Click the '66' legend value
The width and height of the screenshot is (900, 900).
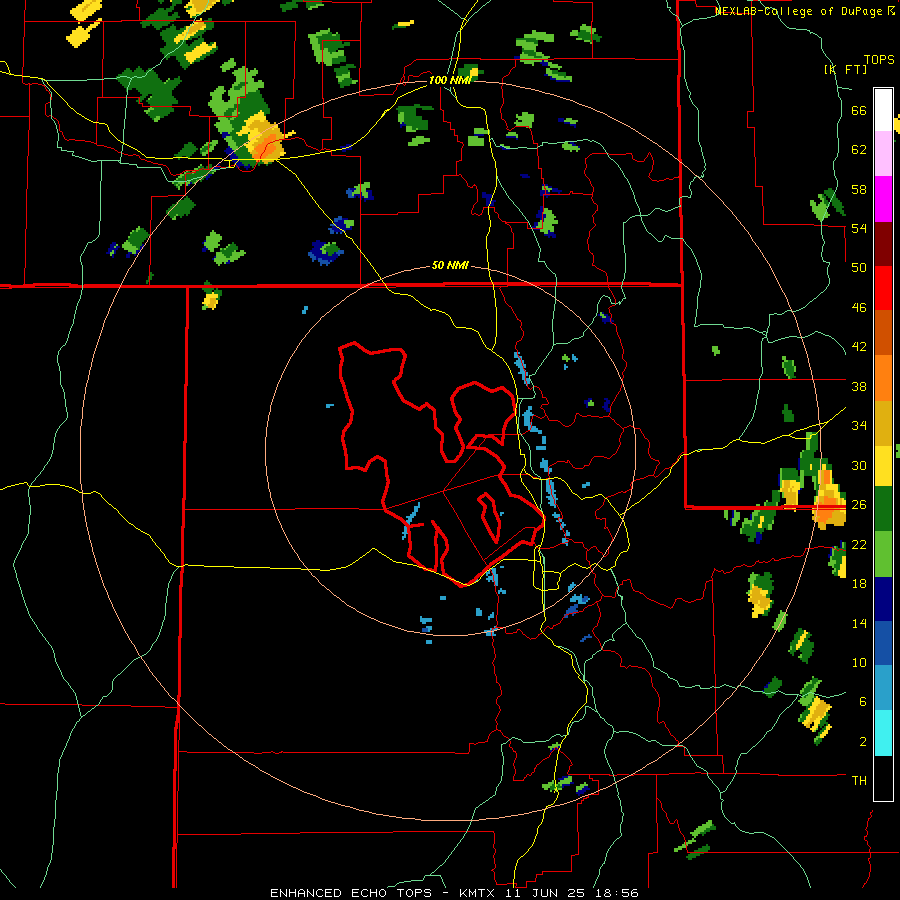pyautogui.click(x=859, y=110)
